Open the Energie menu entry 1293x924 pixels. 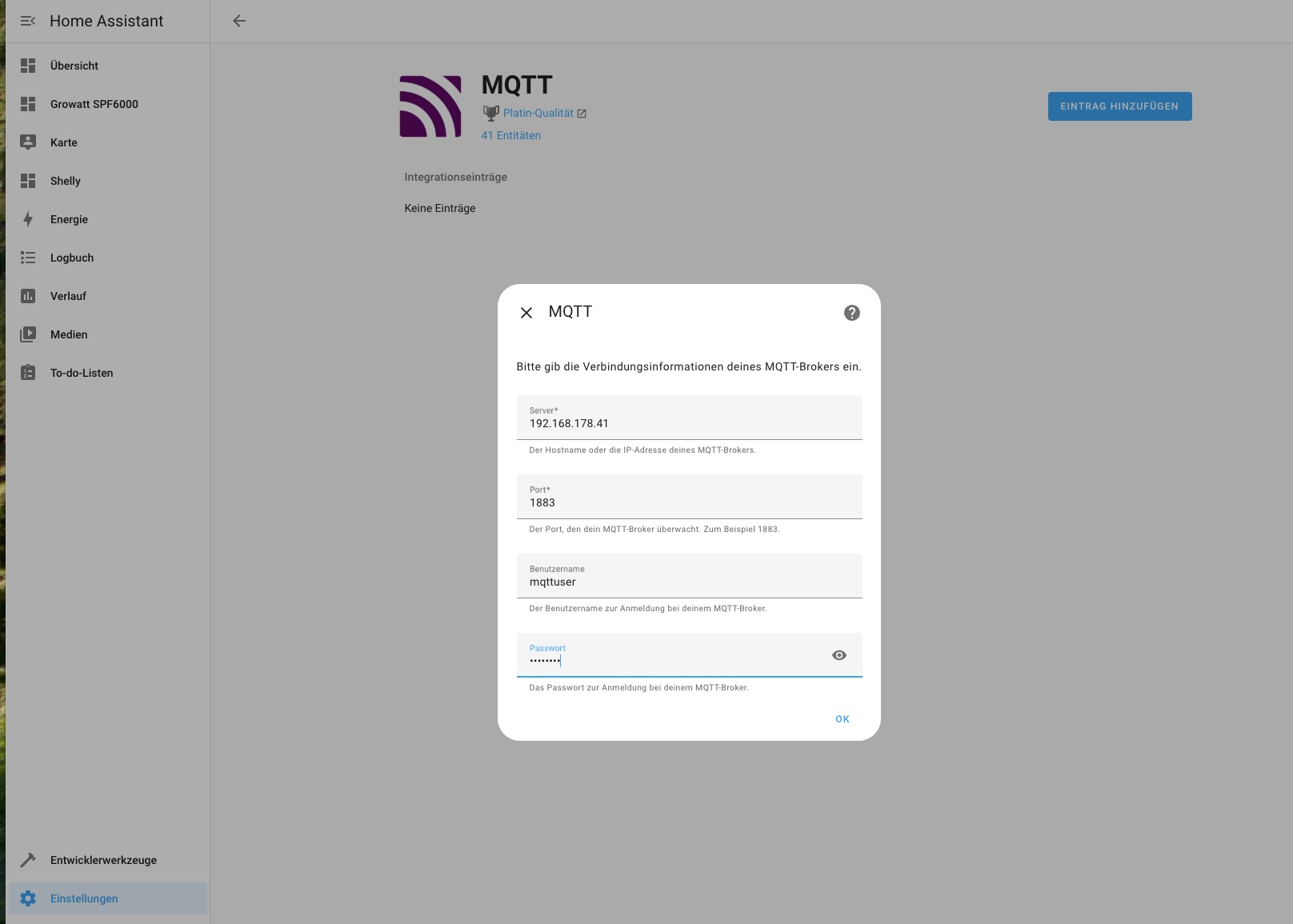[x=107, y=219]
